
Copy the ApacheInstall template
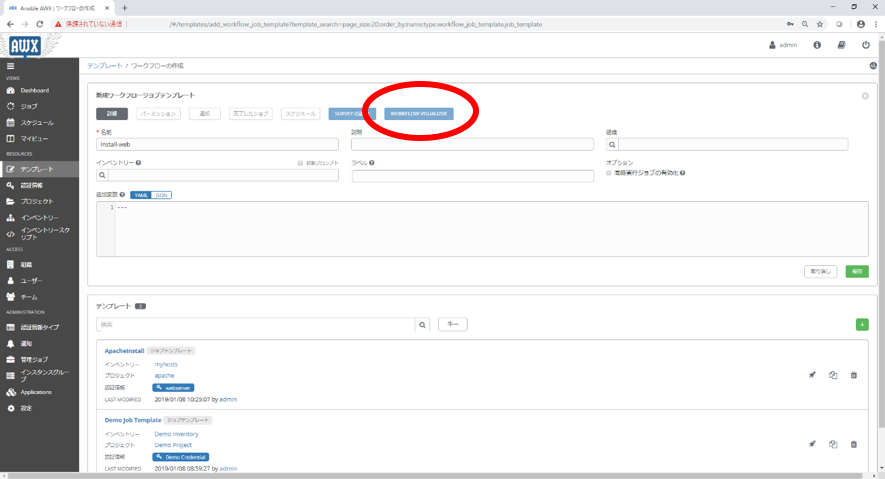(x=833, y=375)
